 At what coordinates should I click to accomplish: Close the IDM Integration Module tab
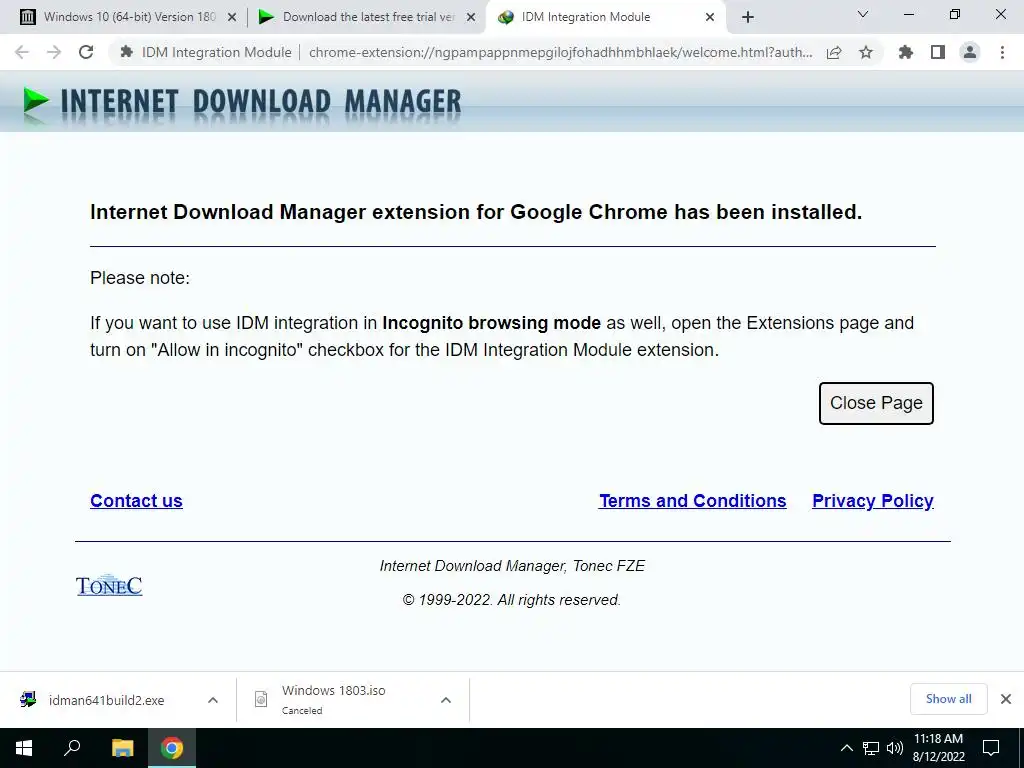[x=710, y=18]
